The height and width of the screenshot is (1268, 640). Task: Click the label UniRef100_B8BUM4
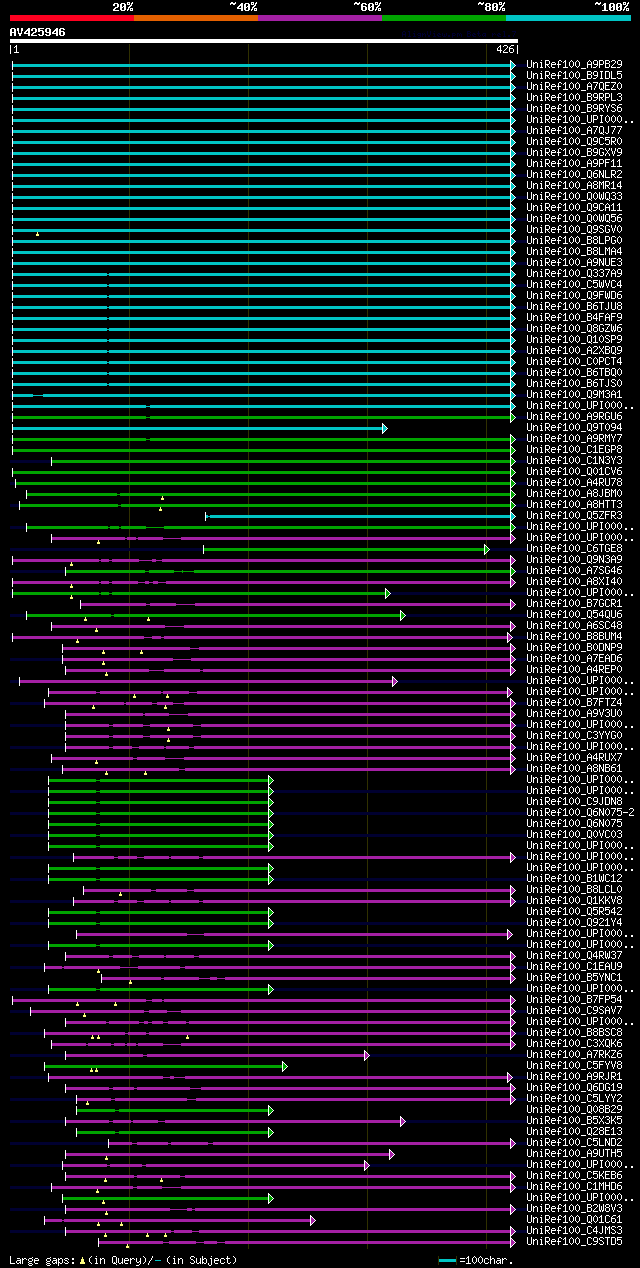coord(574,637)
